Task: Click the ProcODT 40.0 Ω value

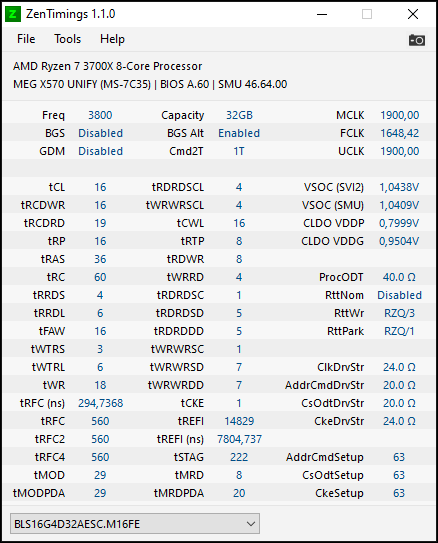Action: (x=399, y=277)
